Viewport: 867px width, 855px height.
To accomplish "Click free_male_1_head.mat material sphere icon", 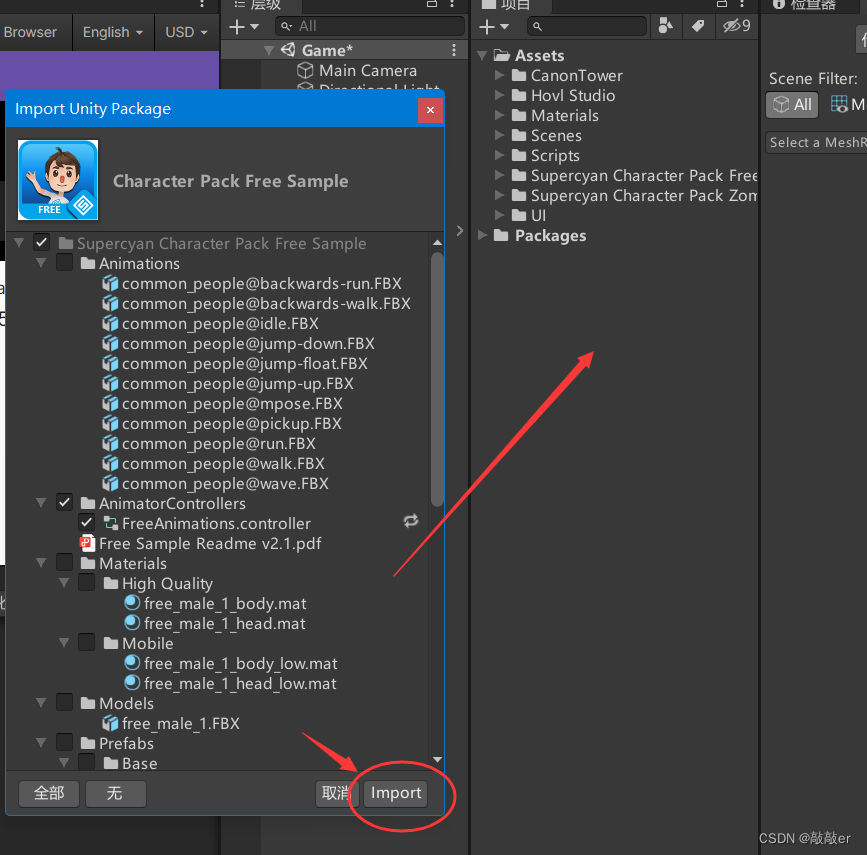I will (132, 622).
